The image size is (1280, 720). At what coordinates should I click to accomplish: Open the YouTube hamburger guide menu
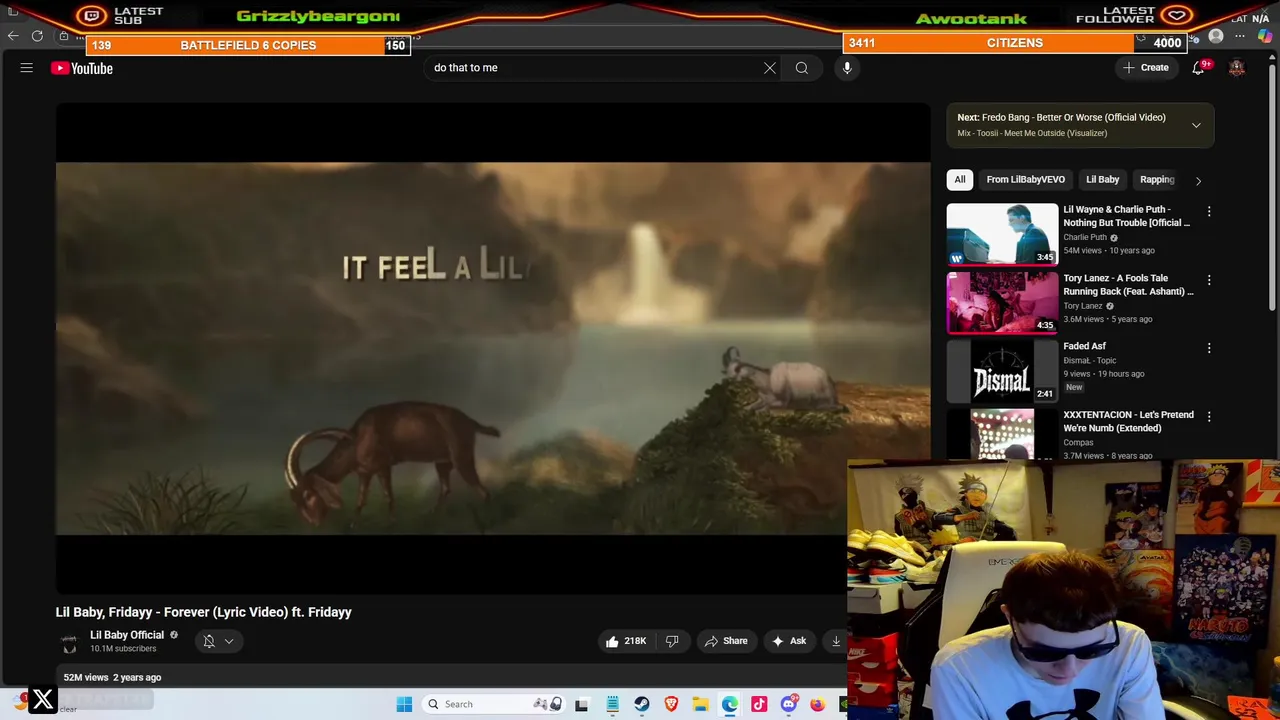click(27, 68)
